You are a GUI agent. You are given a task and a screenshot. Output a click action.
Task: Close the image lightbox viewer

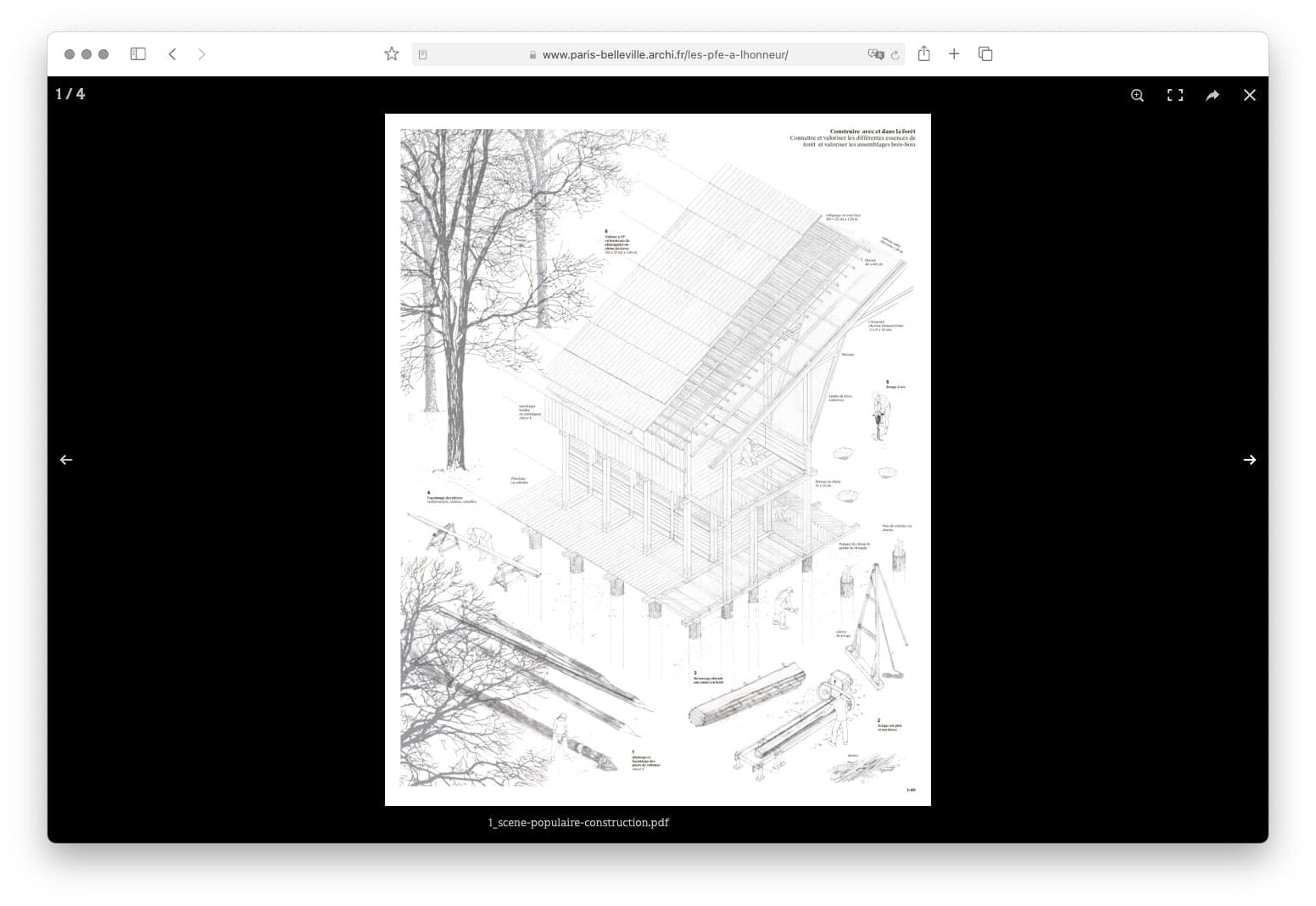(1249, 95)
